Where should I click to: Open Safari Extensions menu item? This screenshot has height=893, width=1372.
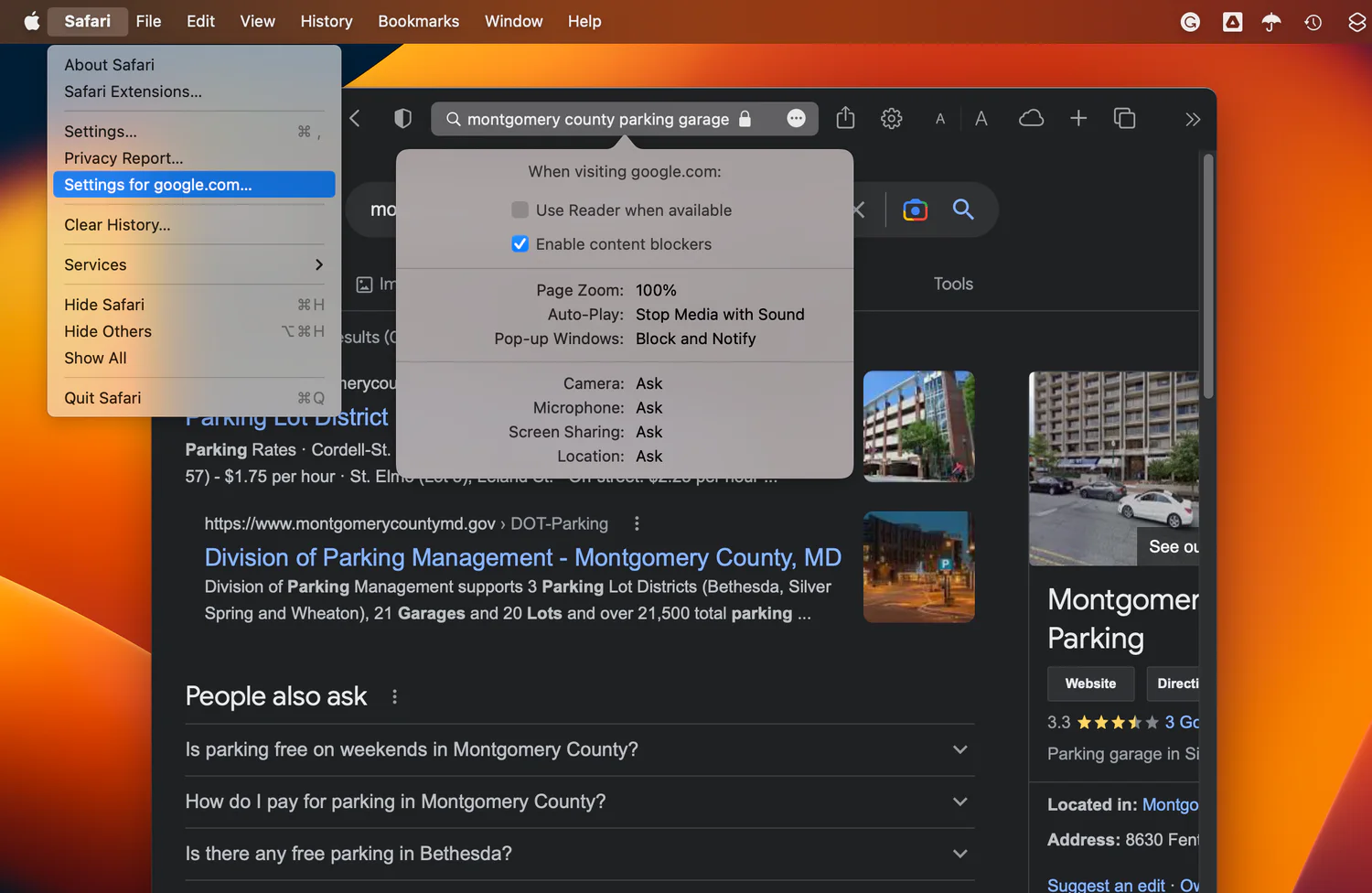(194, 91)
